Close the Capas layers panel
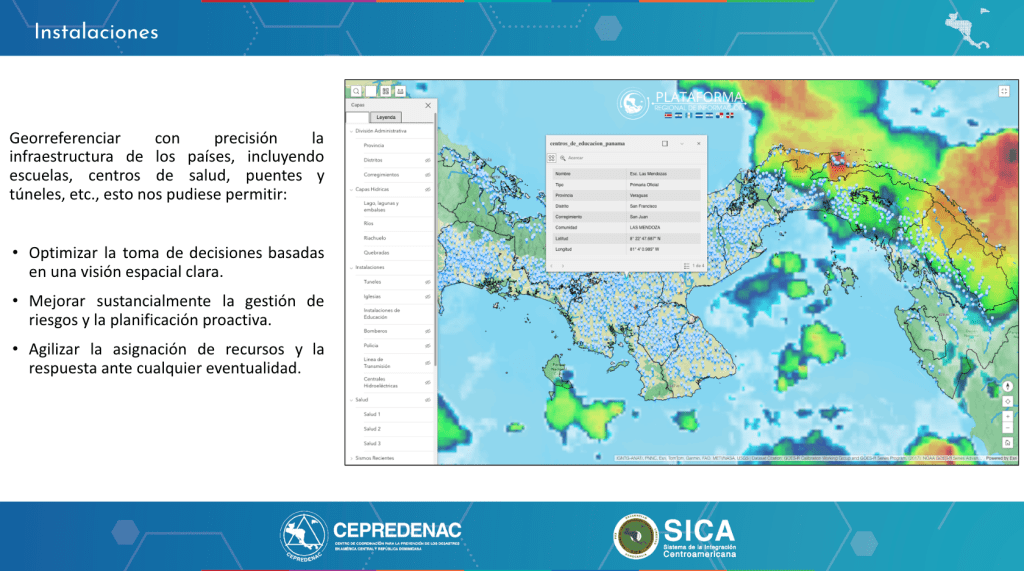This screenshot has width=1024, height=571. tap(428, 105)
